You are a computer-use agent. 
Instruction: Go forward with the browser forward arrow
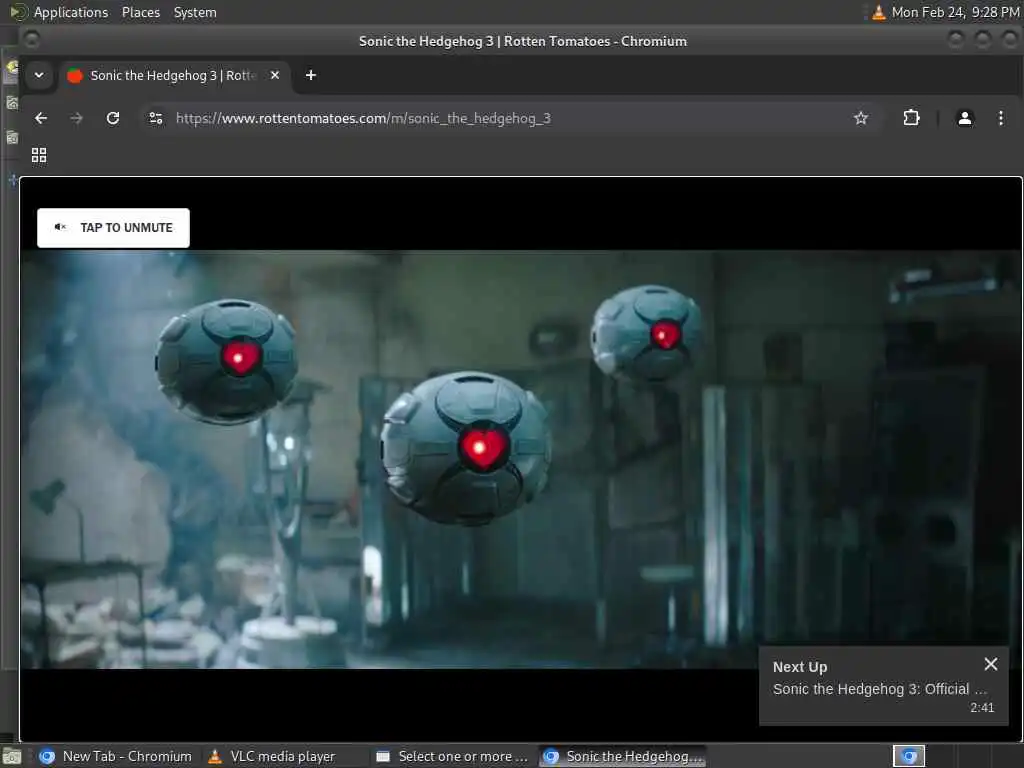76,118
